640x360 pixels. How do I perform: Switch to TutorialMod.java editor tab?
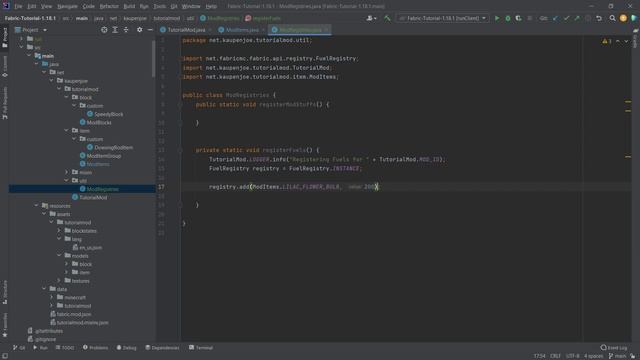[x=186, y=30]
